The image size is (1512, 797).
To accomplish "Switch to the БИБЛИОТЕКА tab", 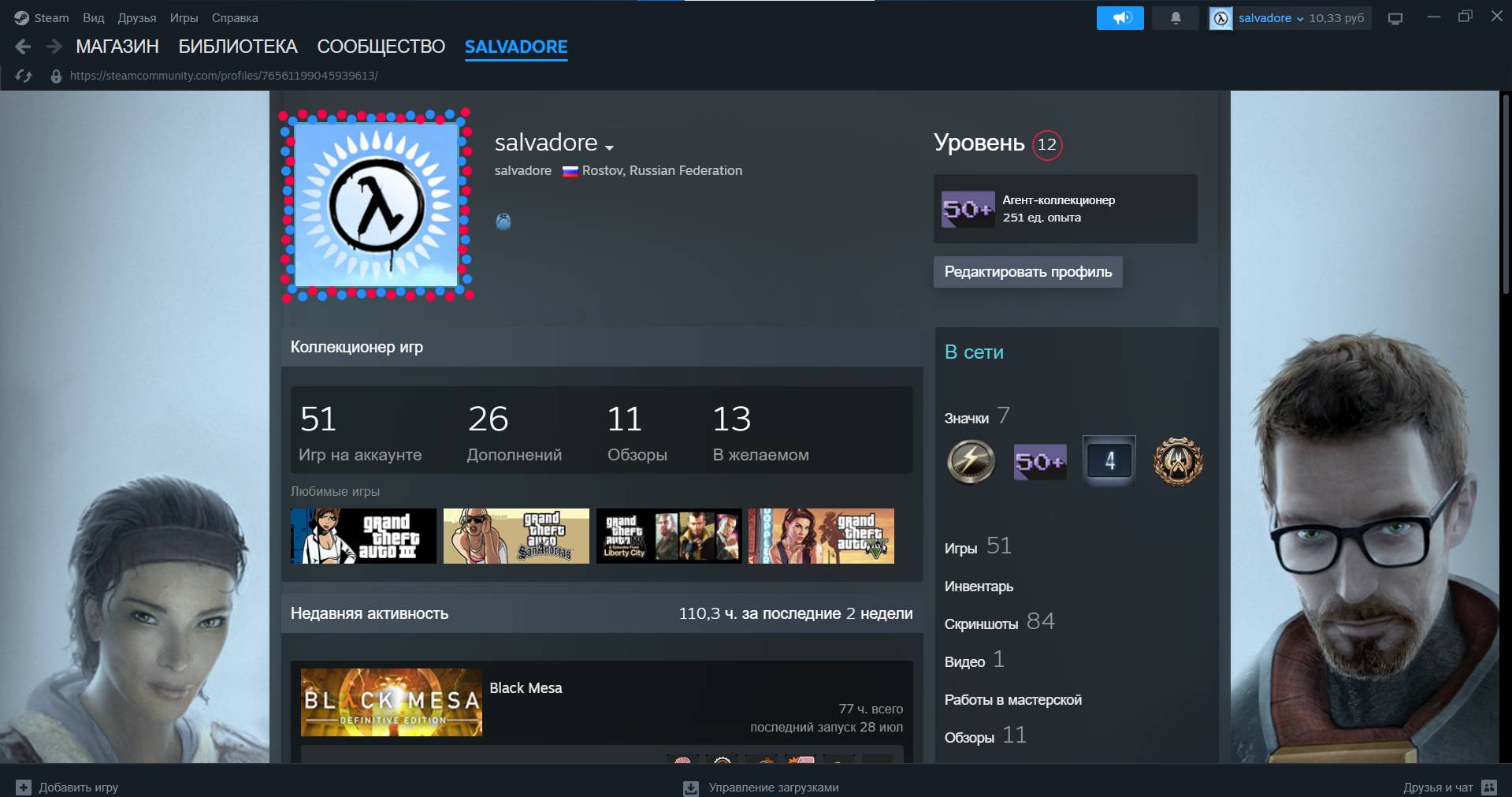I will (238, 47).
